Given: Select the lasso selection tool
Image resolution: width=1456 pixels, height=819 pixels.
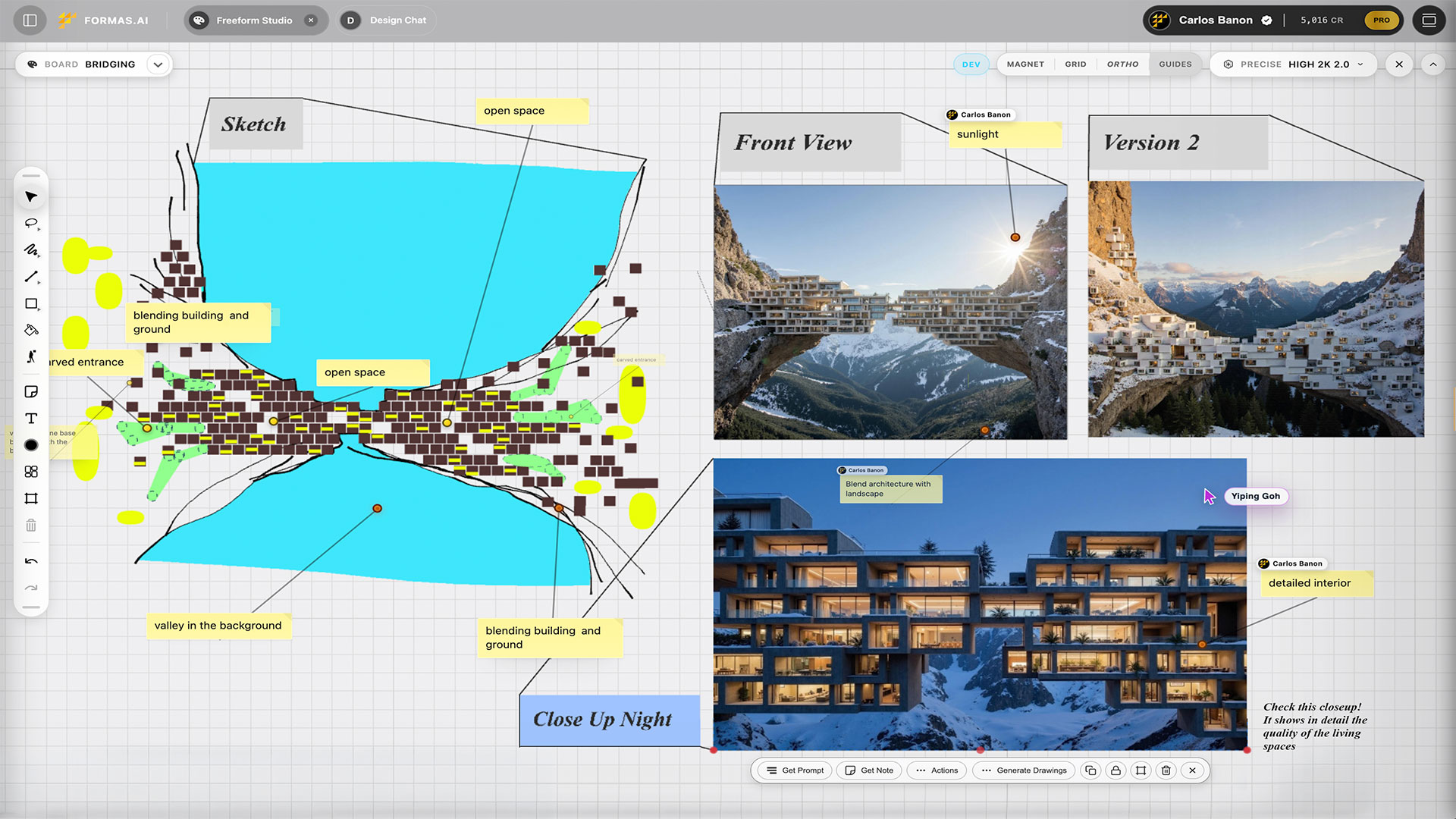Looking at the screenshot, I should click(31, 224).
